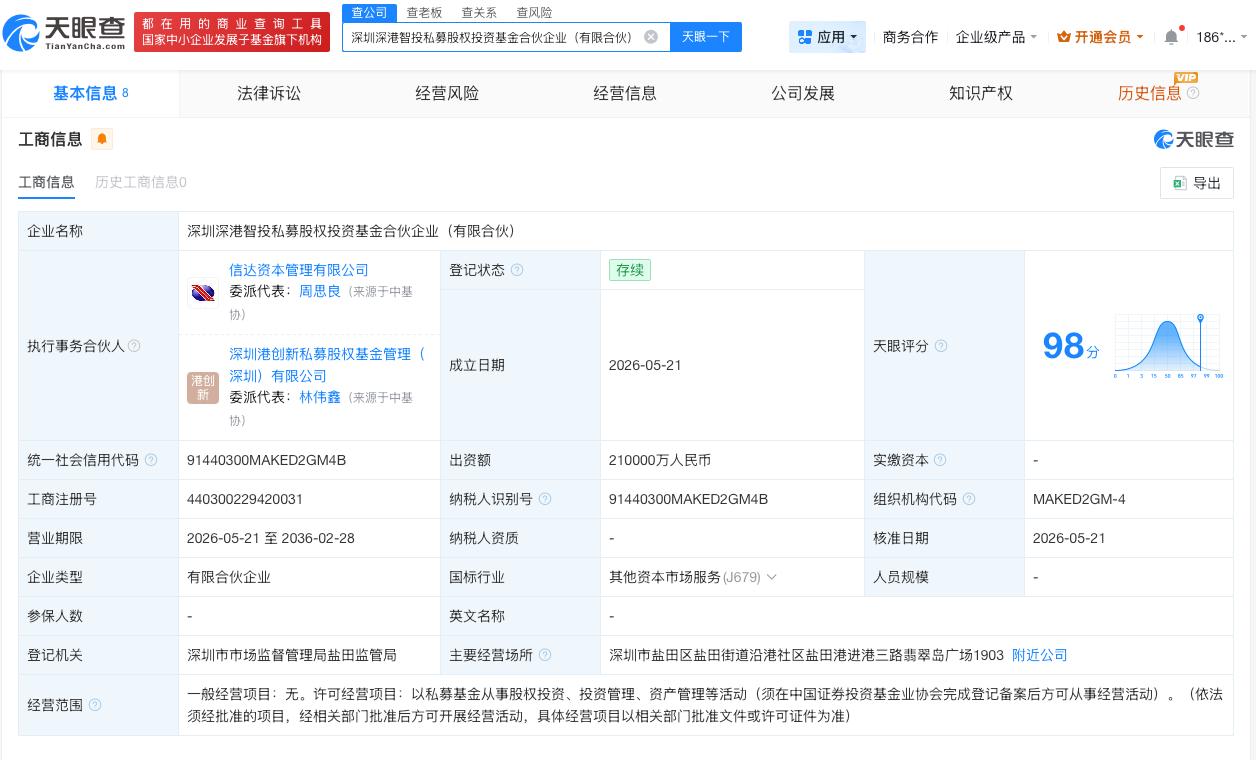Switch to the 经营信息 tab

(x=625, y=93)
